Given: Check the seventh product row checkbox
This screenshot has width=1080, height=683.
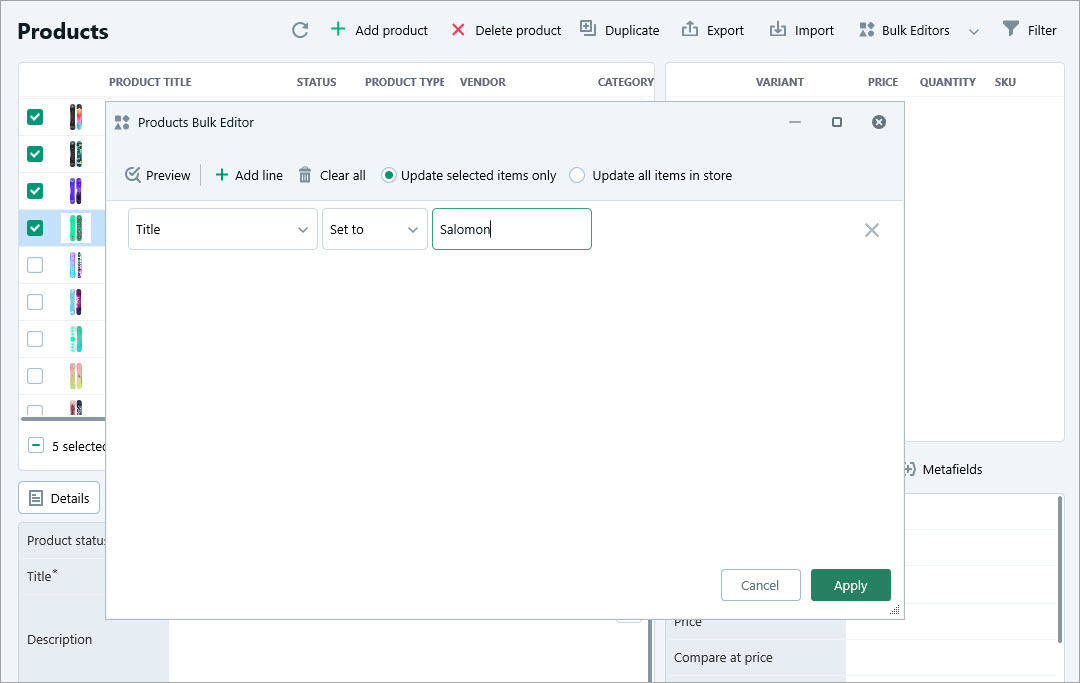Looking at the screenshot, I should (35, 339).
